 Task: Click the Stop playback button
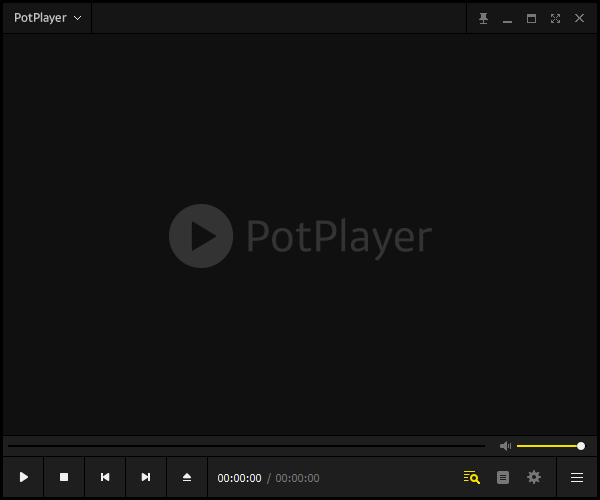point(64,478)
